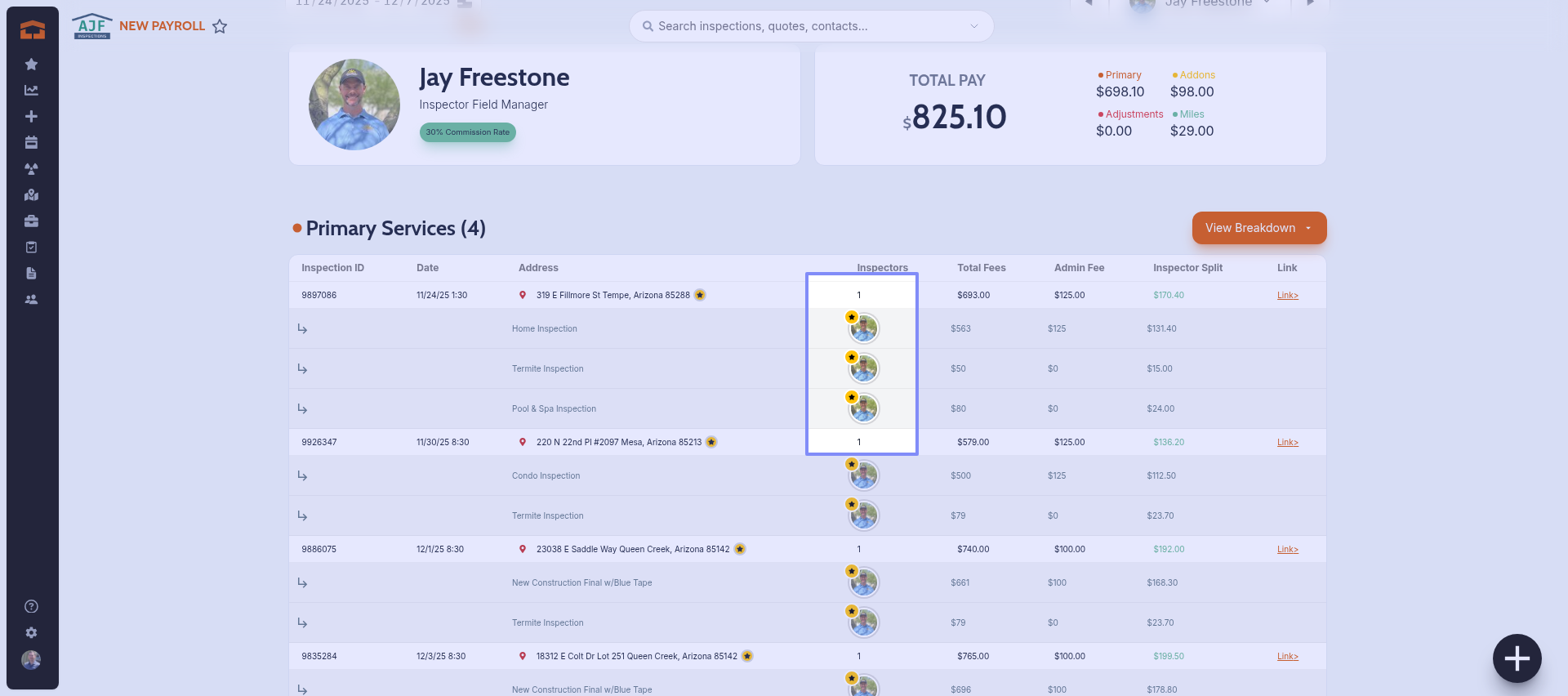Open settings gear in sidebar

pyautogui.click(x=31, y=633)
